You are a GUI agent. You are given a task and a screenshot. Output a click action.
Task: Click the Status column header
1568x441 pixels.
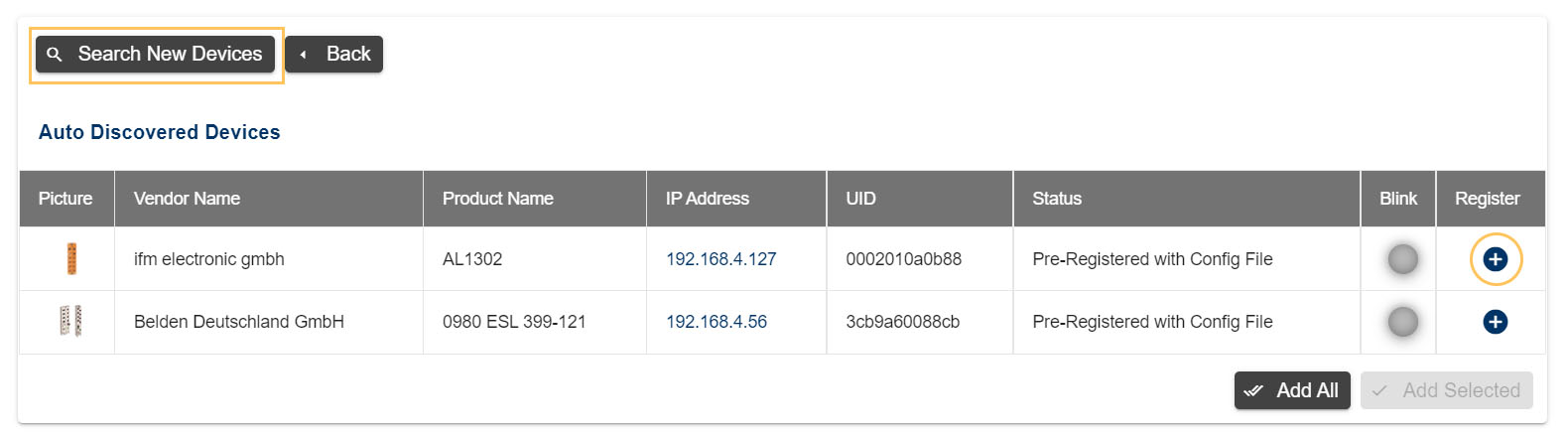click(1056, 199)
